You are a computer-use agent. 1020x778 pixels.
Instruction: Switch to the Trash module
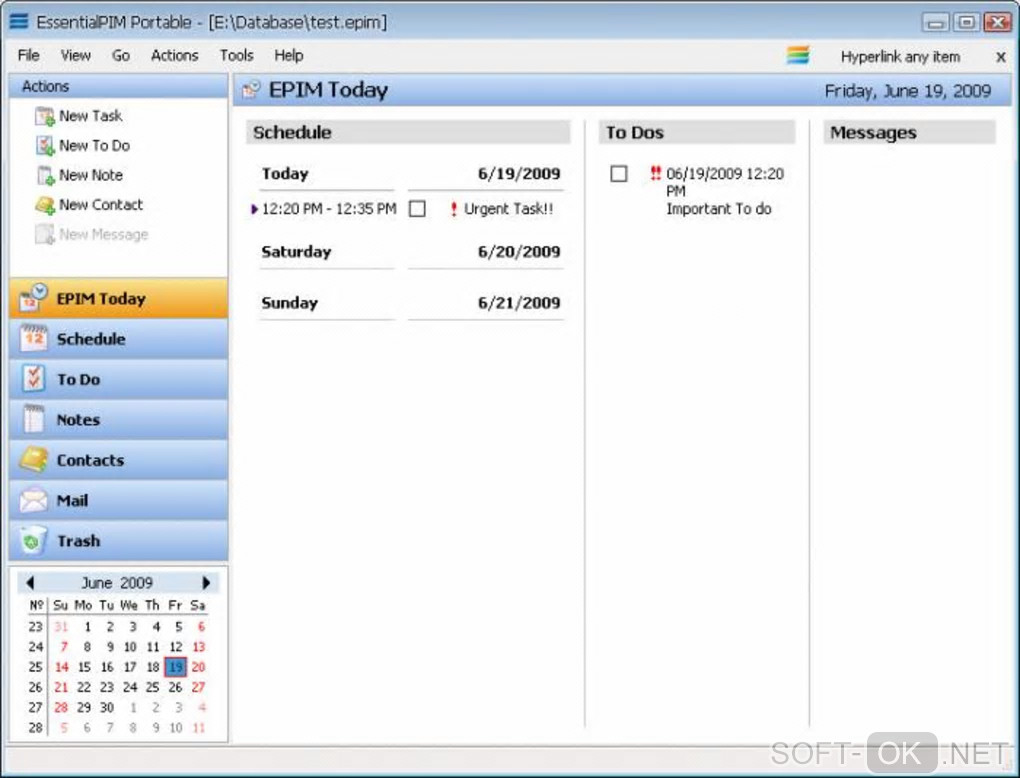coord(118,540)
